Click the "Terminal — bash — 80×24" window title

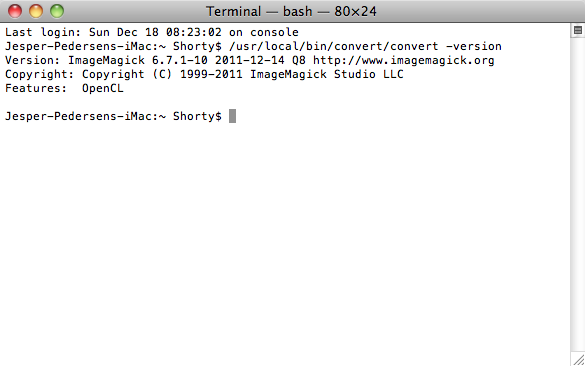291,12
